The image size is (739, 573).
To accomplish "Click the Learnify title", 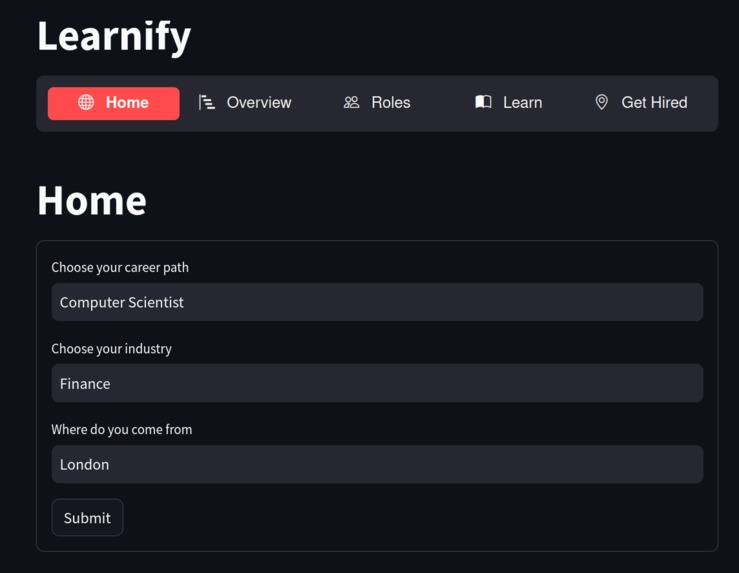I will (x=114, y=37).
